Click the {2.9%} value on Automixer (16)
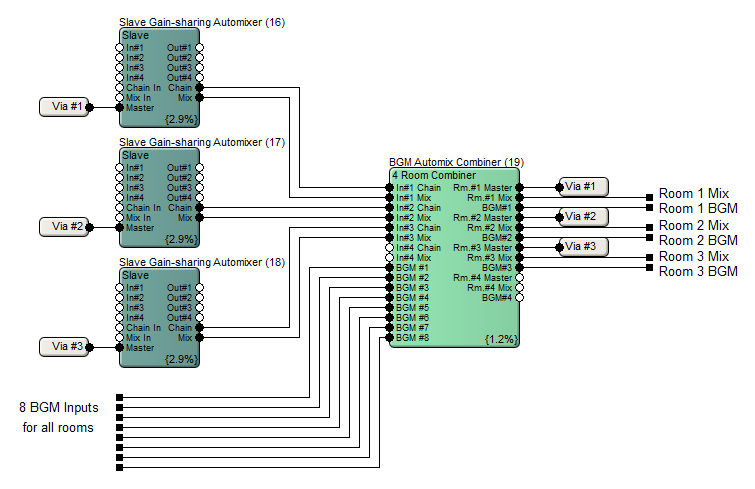This screenshot has width=755, height=489. tap(181, 119)
